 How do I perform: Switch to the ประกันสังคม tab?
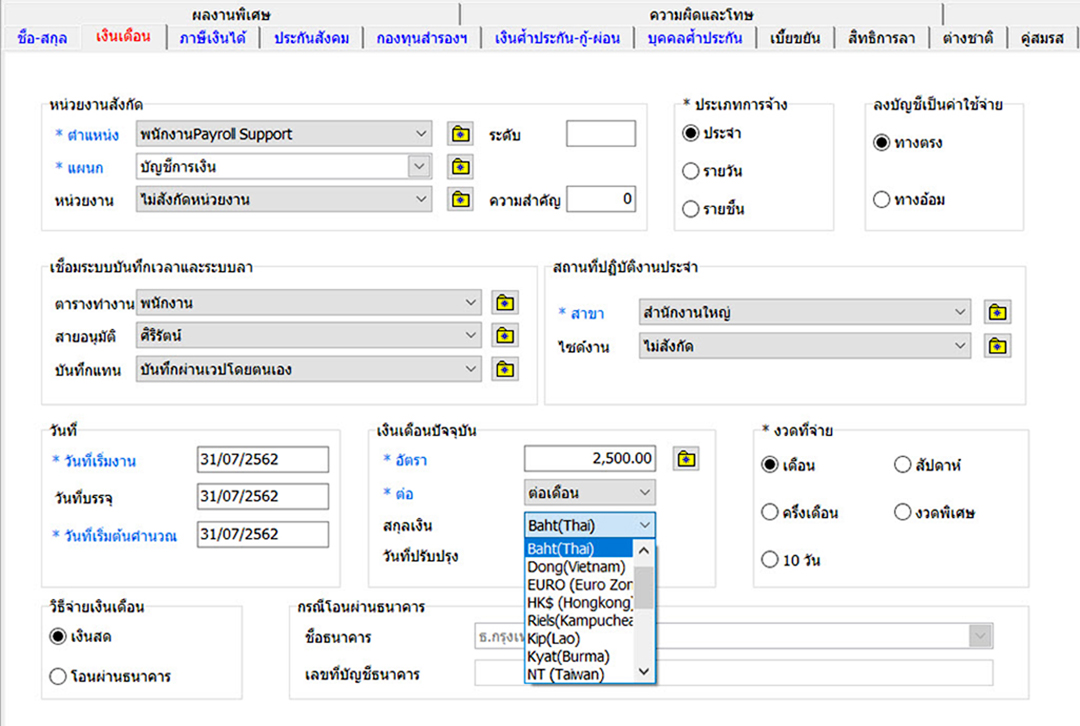[x=311, y=38]
